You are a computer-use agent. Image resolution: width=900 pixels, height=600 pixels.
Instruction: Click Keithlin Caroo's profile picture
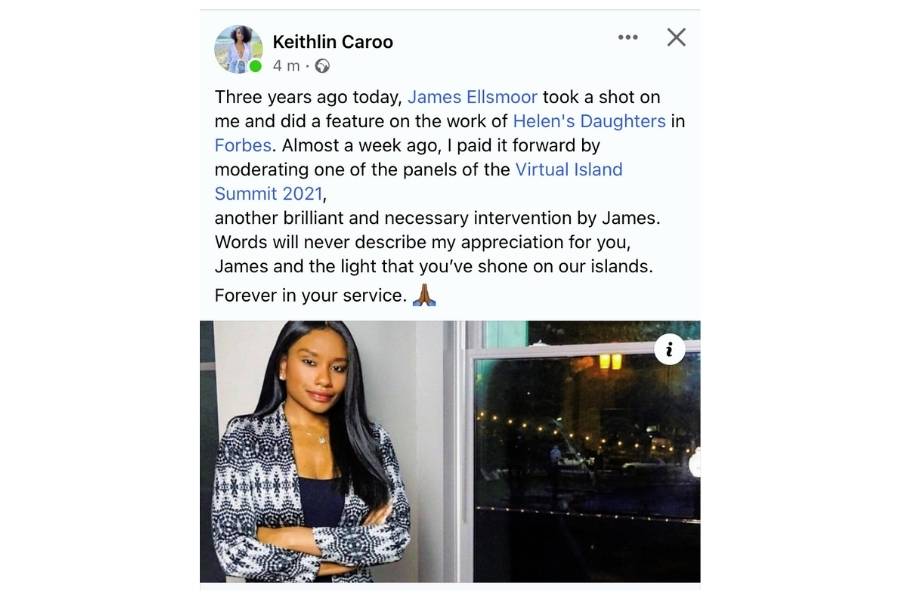pos(239,49)
